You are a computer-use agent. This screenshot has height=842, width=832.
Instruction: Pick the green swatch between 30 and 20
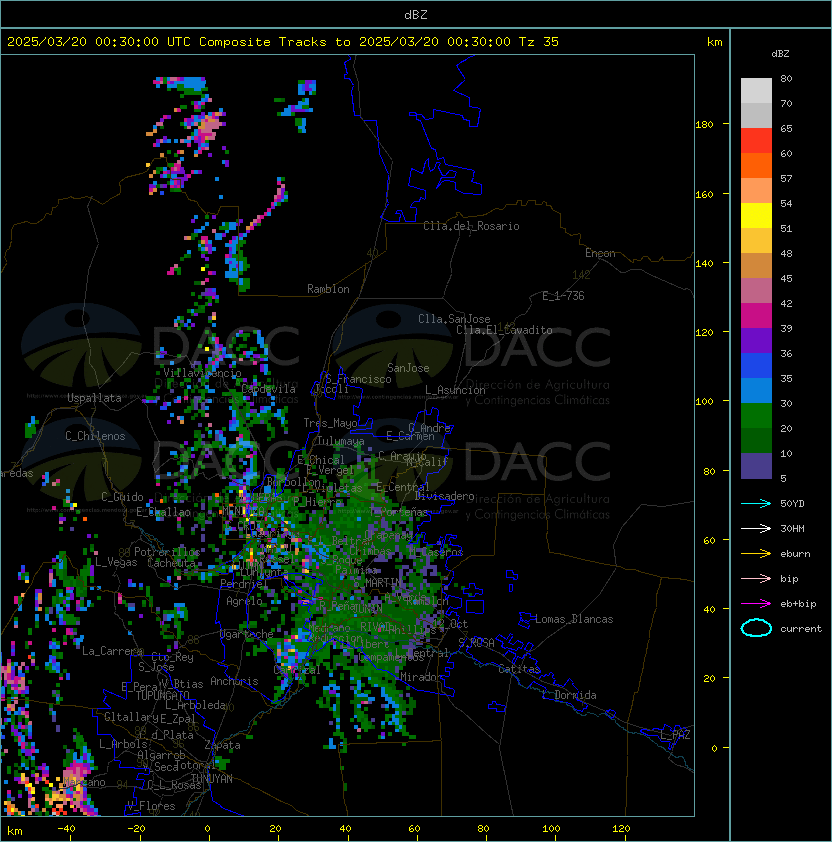(756, 415)
